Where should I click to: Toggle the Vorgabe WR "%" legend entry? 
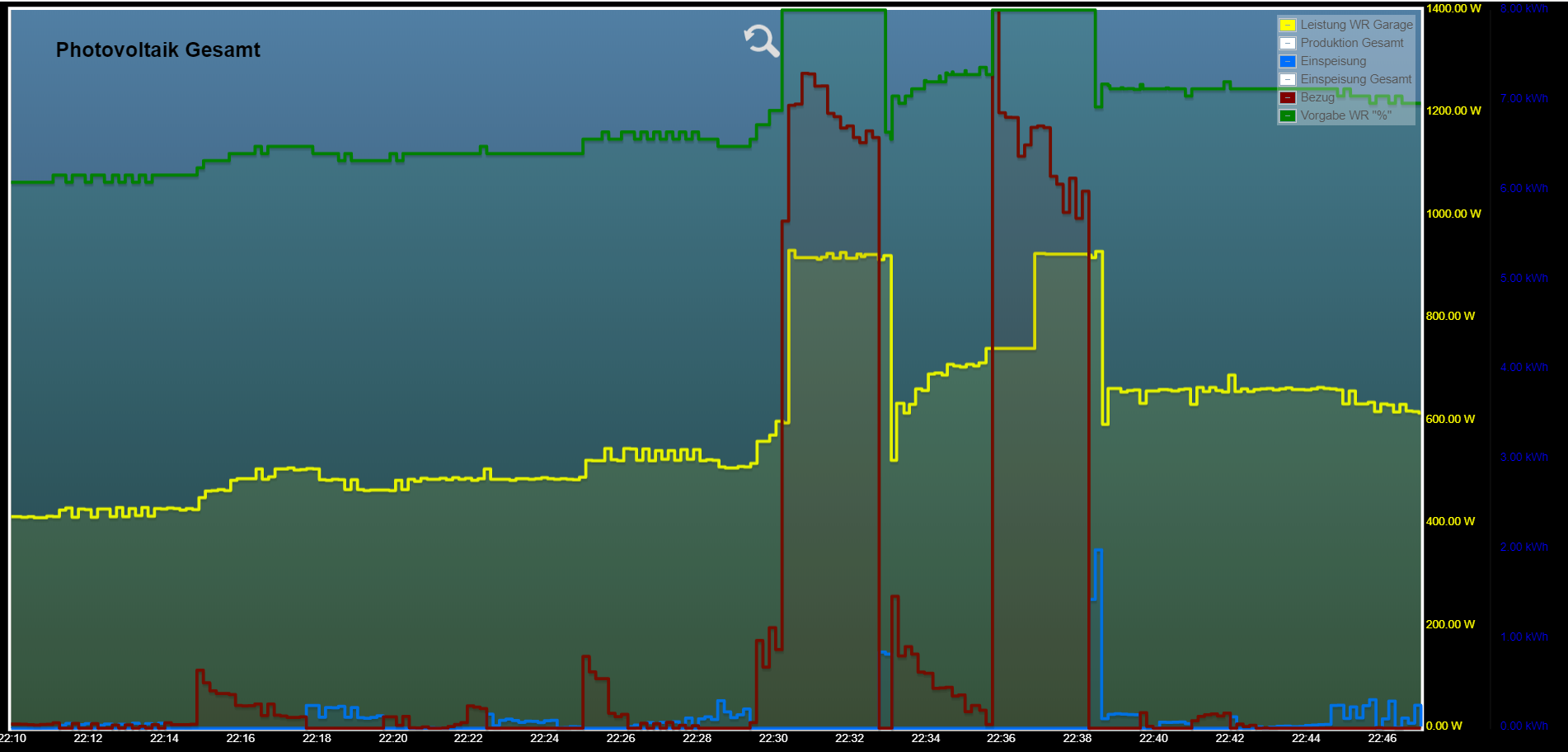click(1336, 115)
